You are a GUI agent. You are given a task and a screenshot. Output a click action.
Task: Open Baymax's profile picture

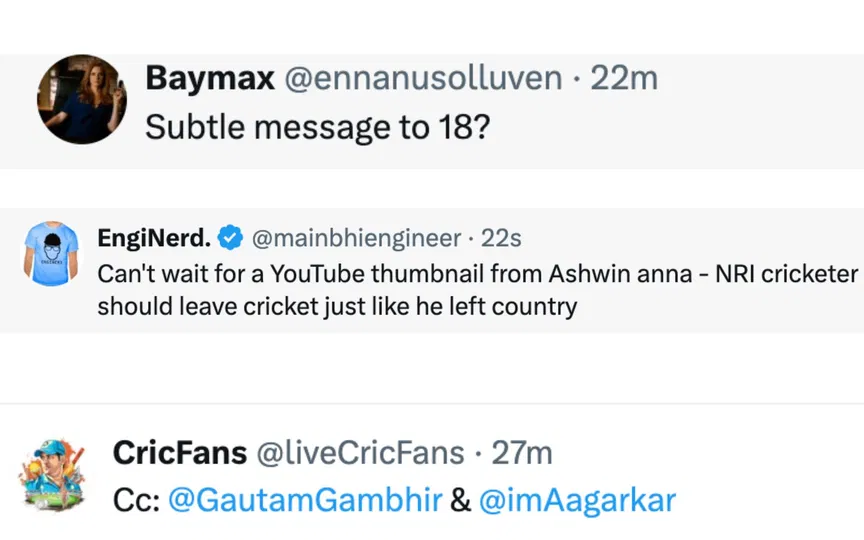[82, 100]
